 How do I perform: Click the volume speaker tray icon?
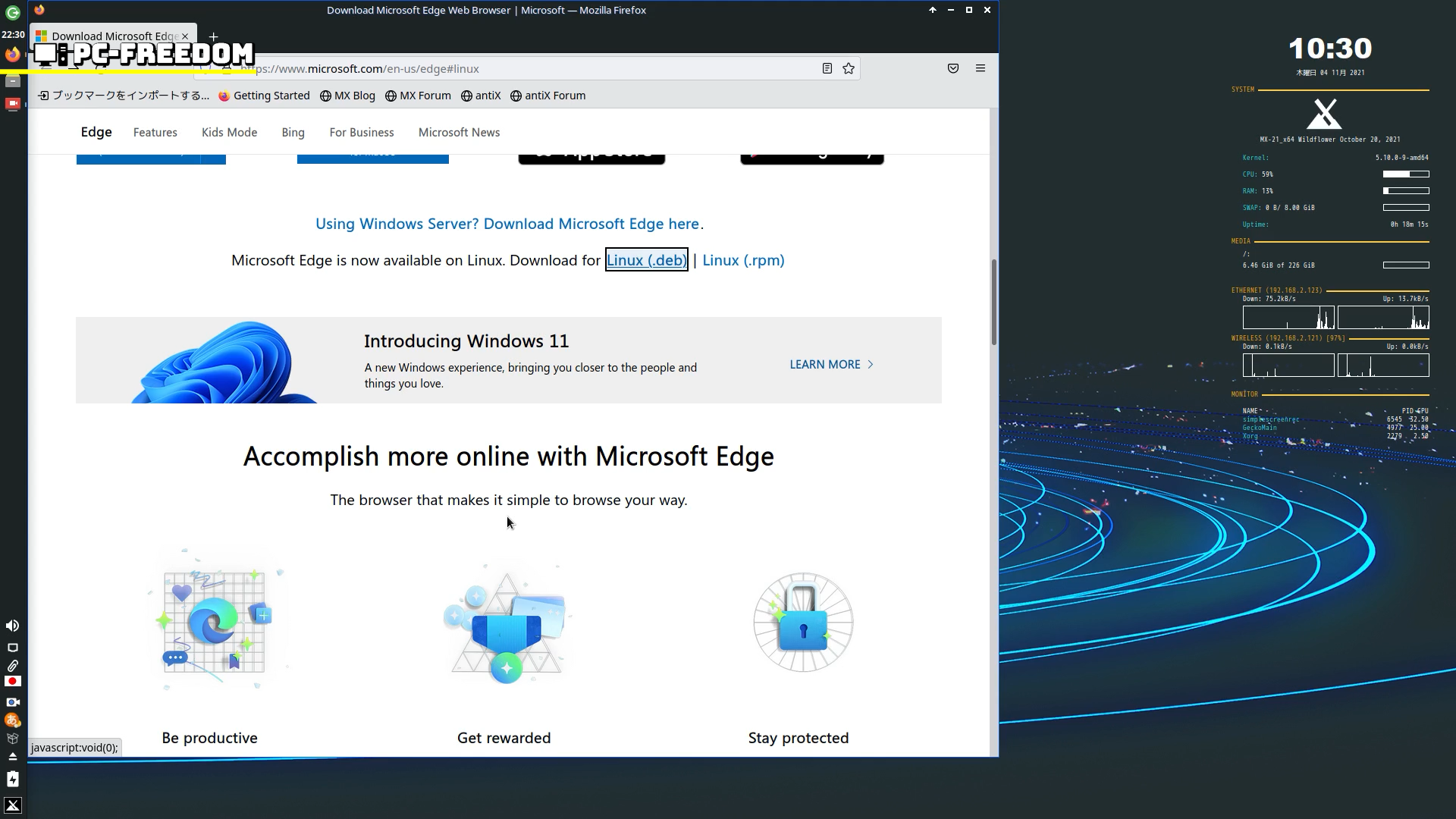click(13, 626)
